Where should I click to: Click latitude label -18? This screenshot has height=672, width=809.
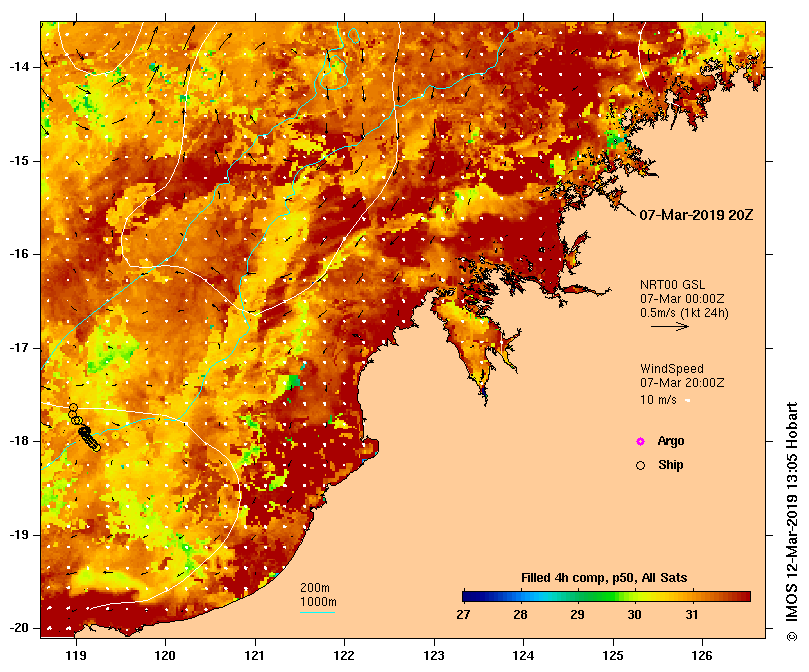pos(19,441)
